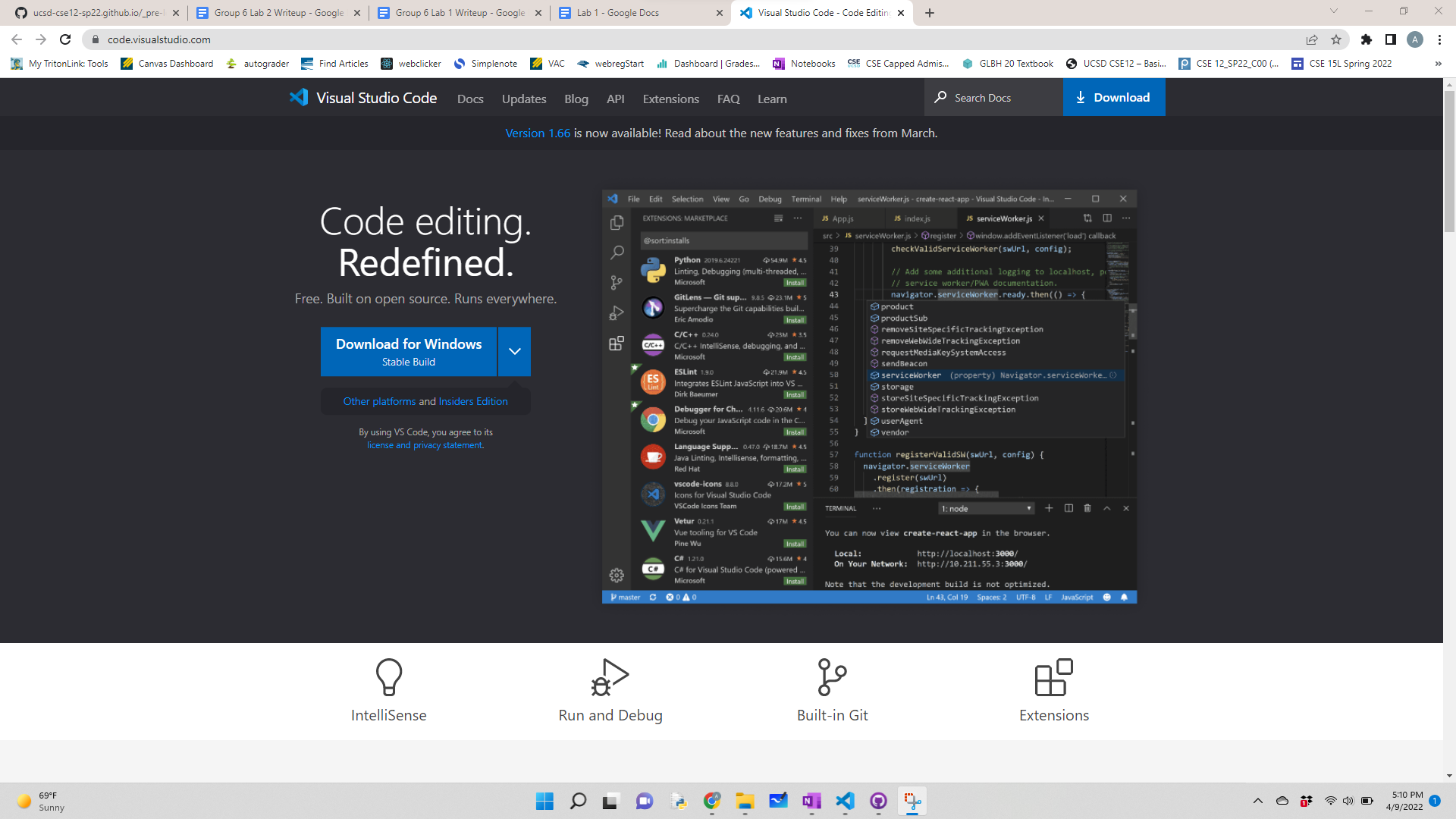Click the Search Docs input field
This screenshot has height=819, width=1456.
coord(993,97)
